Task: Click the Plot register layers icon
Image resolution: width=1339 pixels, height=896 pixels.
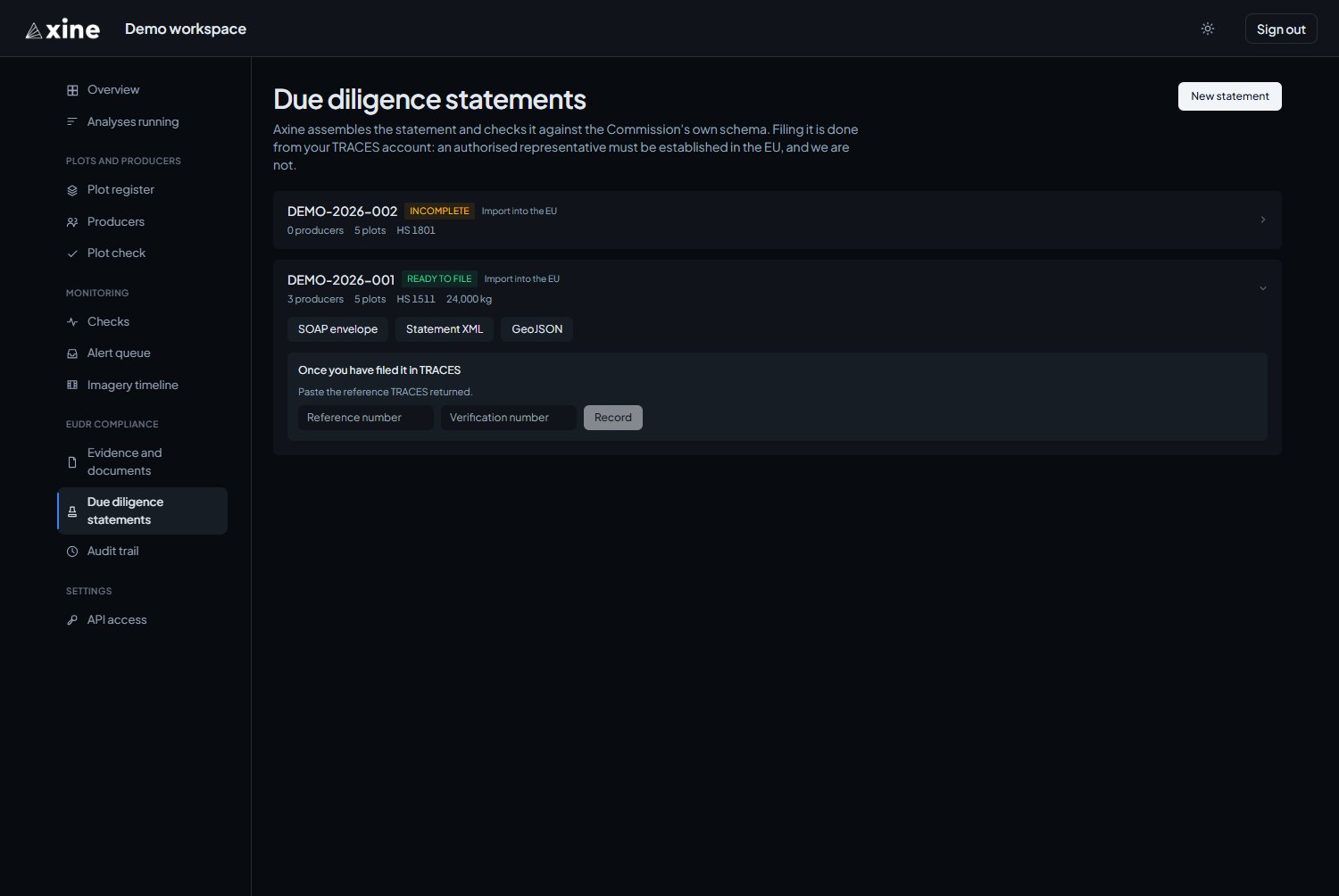Action: [x=72, y=190]
